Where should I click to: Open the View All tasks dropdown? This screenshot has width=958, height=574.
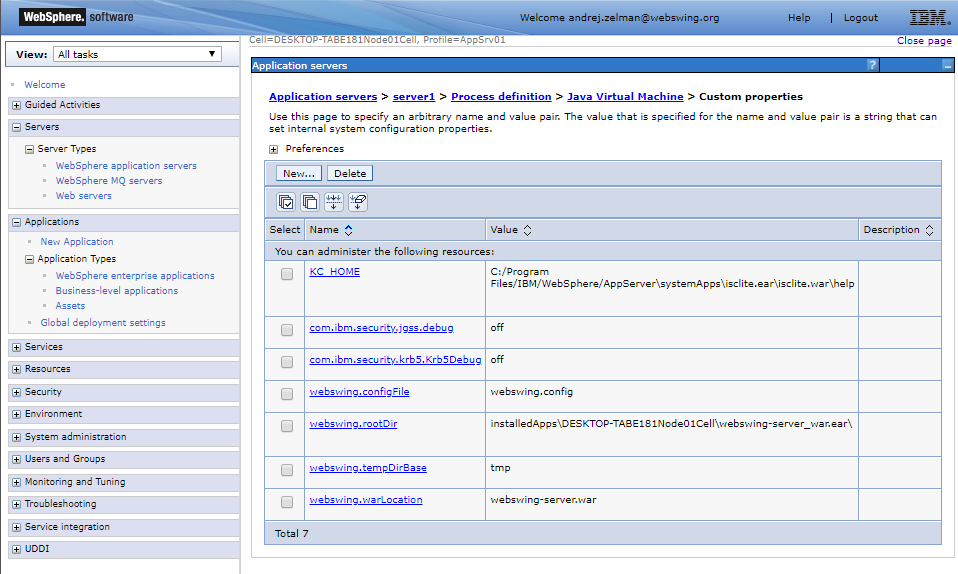[137, 54]
